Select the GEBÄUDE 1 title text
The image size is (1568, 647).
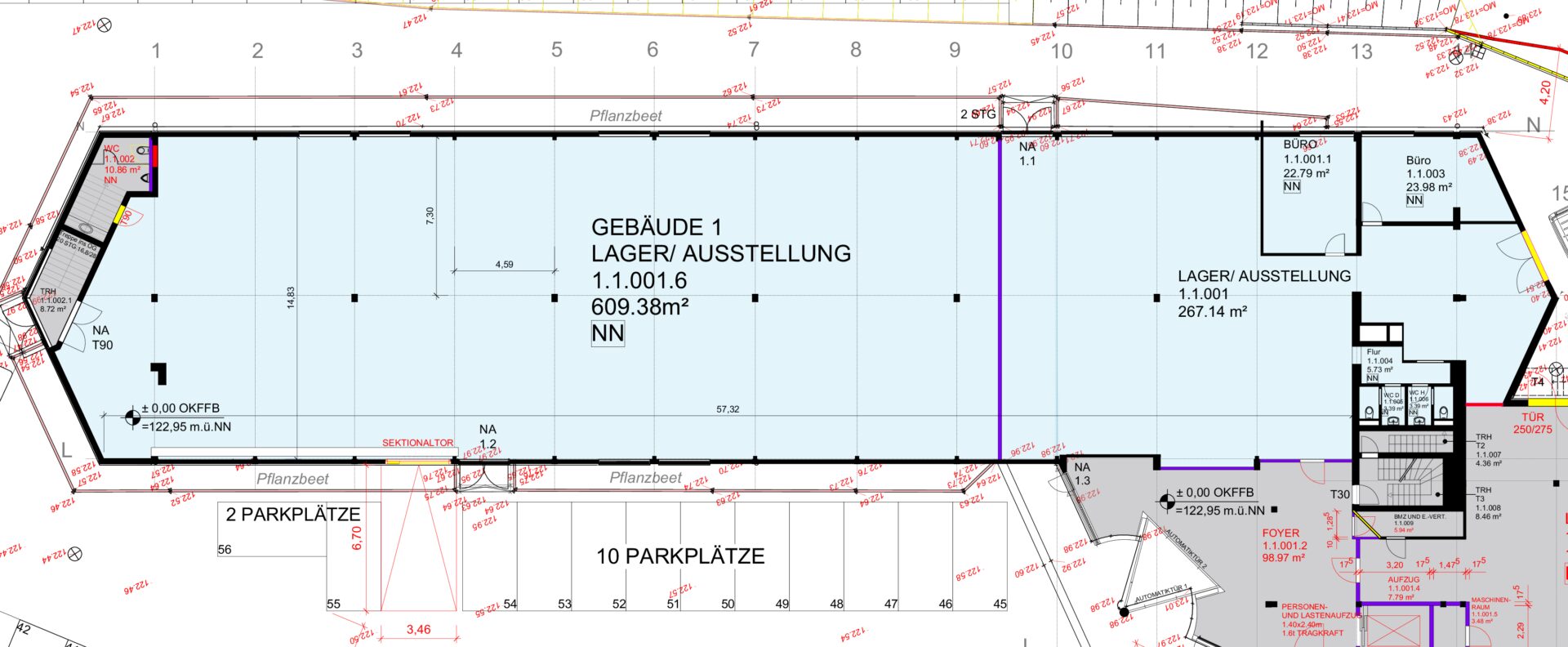[657, 227]
